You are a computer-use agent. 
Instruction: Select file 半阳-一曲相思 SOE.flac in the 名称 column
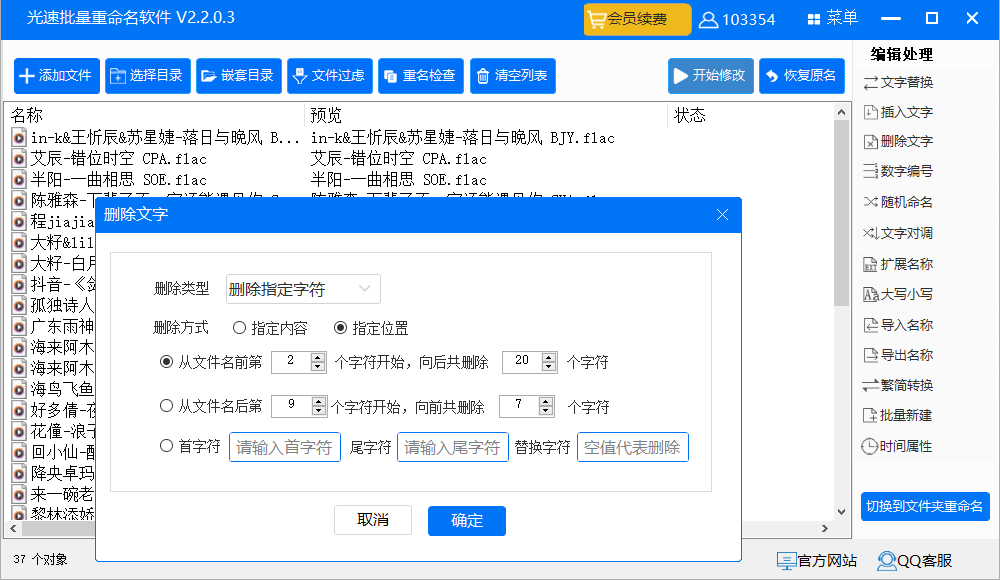click(x=119, y=180)
